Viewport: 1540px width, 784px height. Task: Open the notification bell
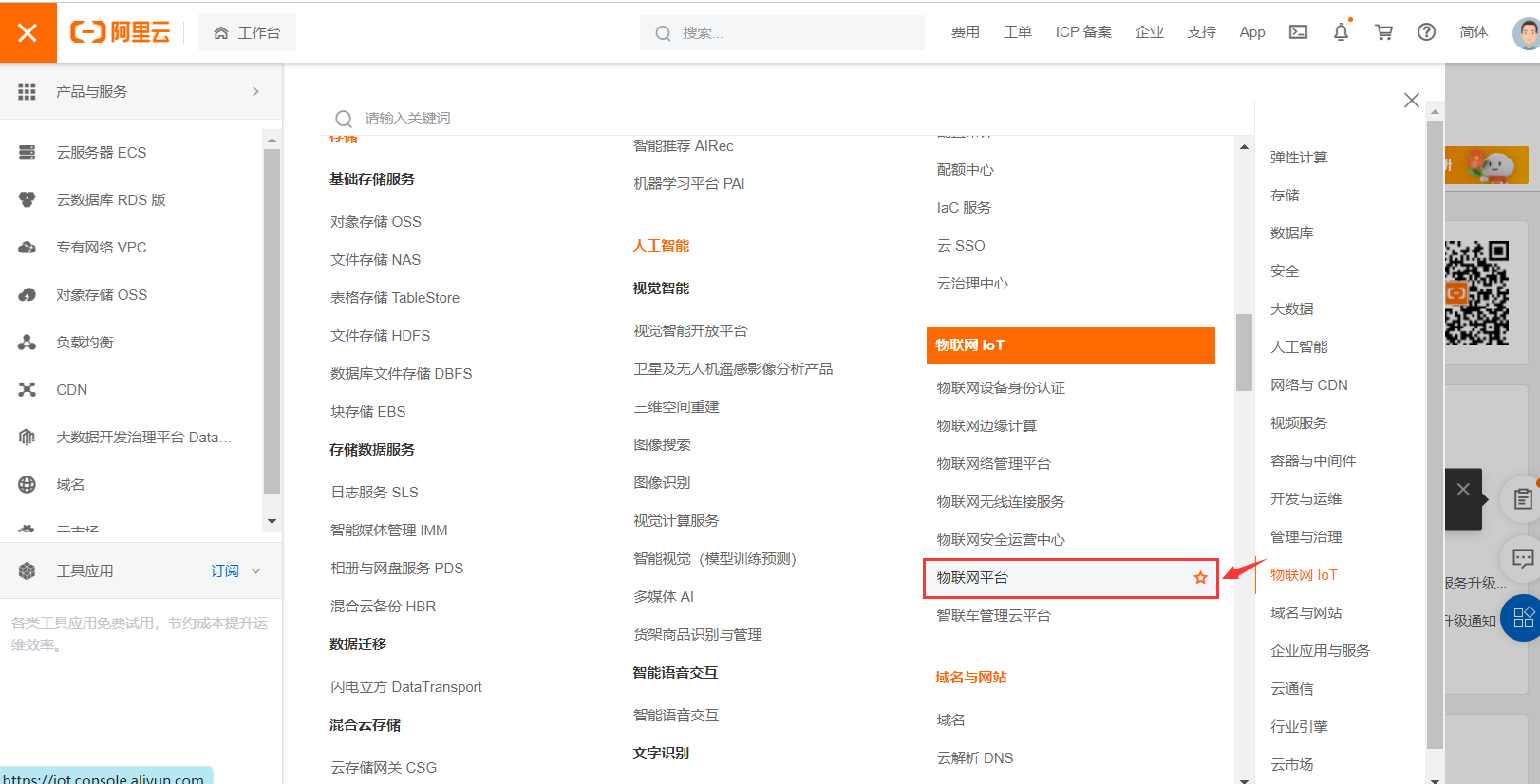coord(1341,32)
